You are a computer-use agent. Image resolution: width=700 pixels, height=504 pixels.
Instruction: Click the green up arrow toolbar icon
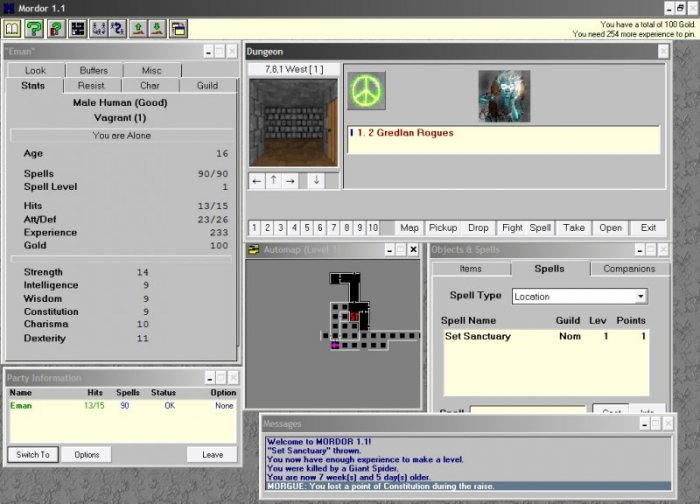coord(138,29)
